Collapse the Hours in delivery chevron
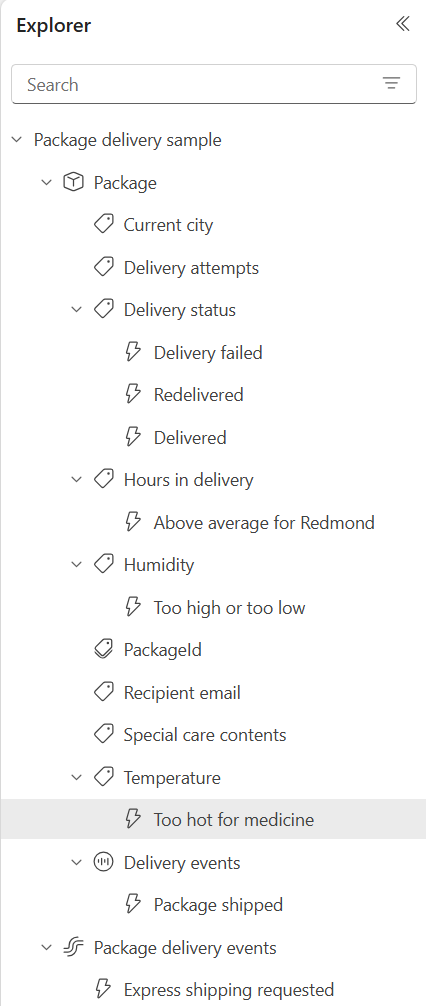The width and height of the screenshot is (426, 1006). 76,480
